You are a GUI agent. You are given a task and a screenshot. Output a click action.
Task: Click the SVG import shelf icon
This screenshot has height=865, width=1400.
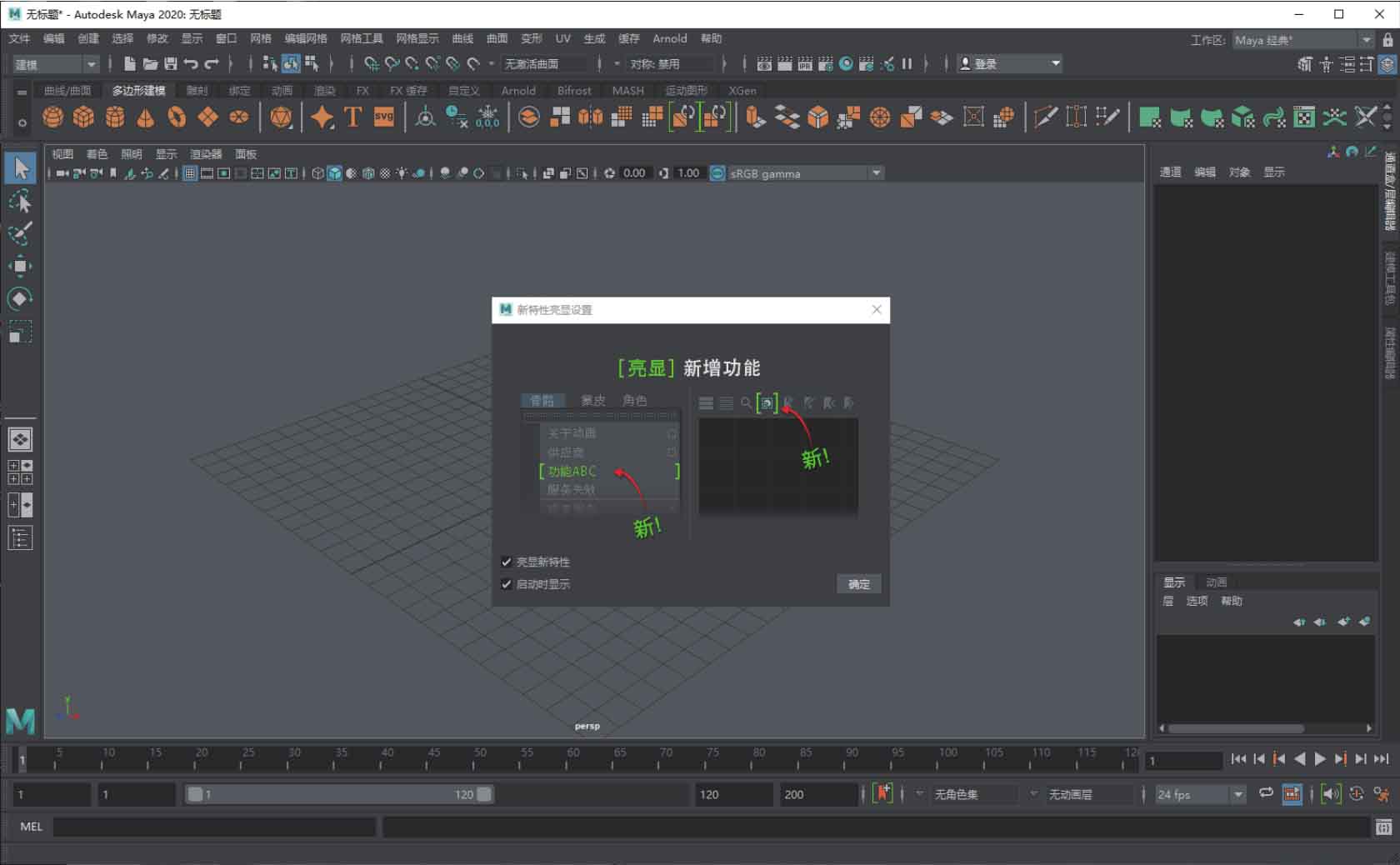coord(384,117)
